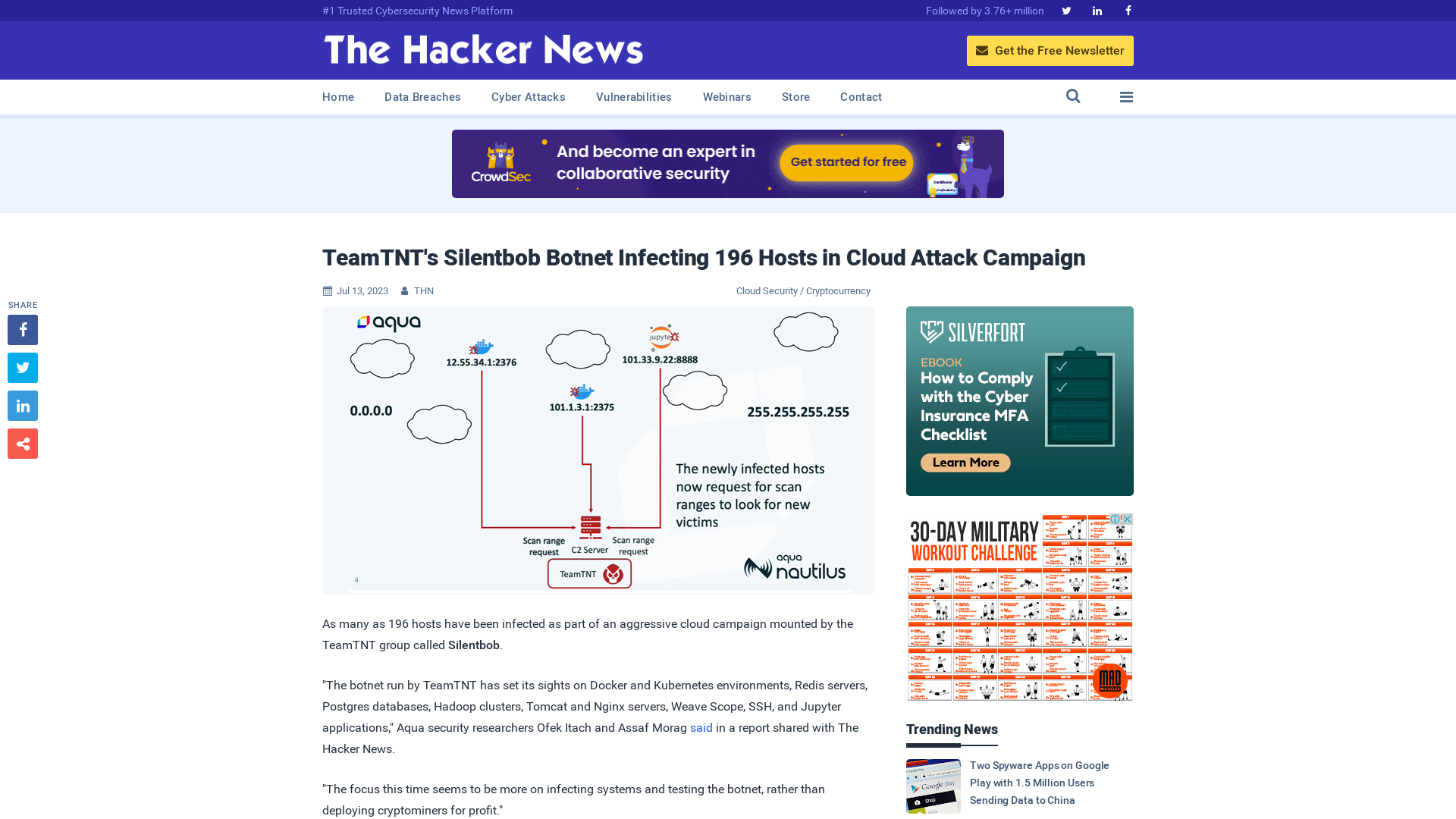The height and width of the screenshot is (819, 1456).
Task: Click the generic share icon below LinkedIn
Action: 22,443
